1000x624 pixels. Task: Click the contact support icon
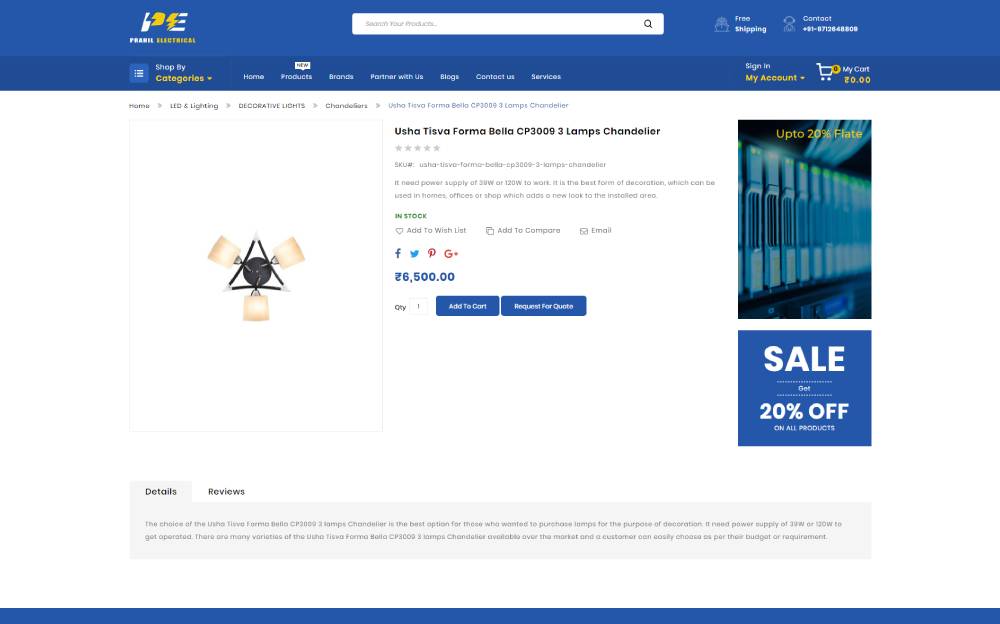click(790, 24)
